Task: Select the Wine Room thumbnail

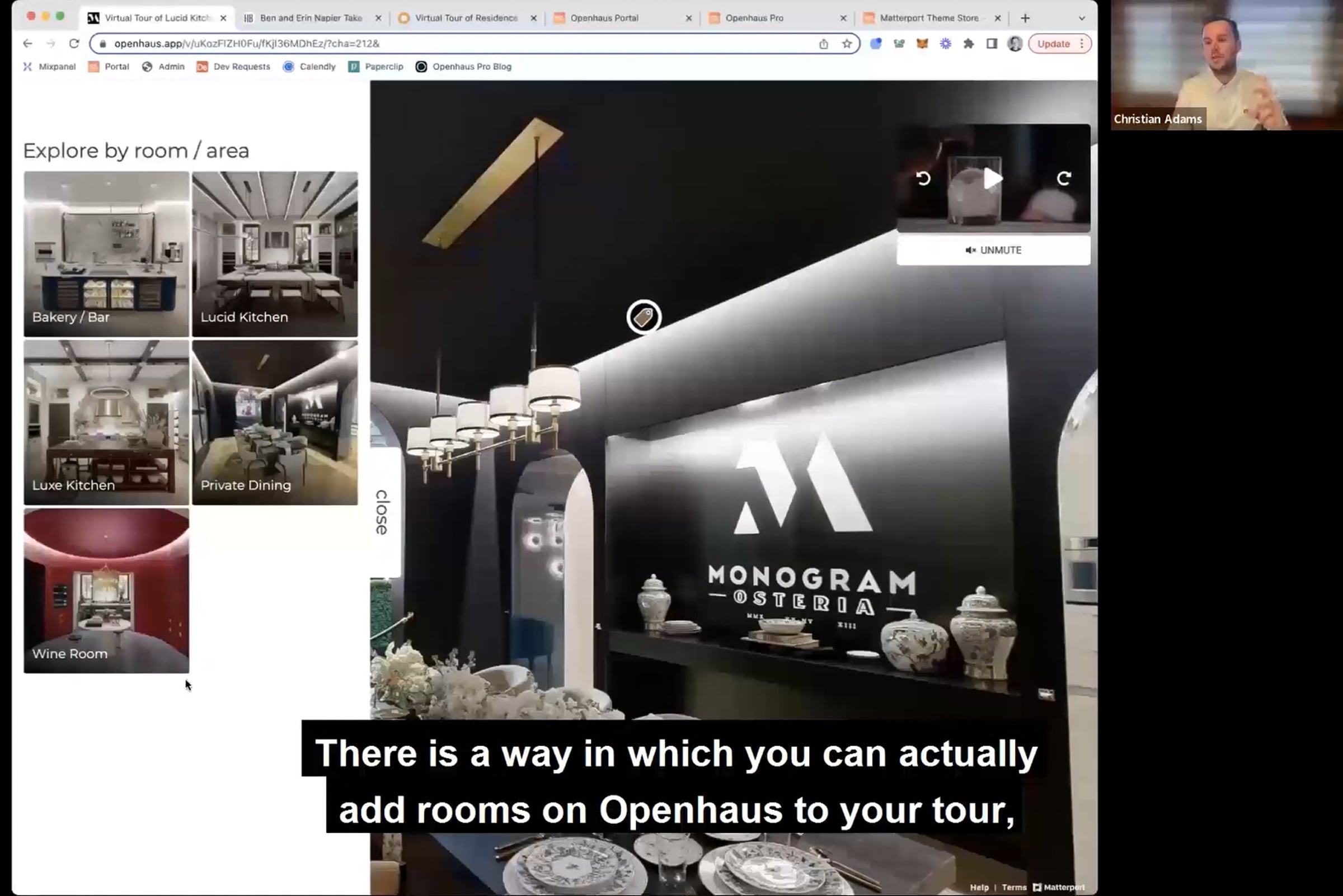Action: point(106,590)
